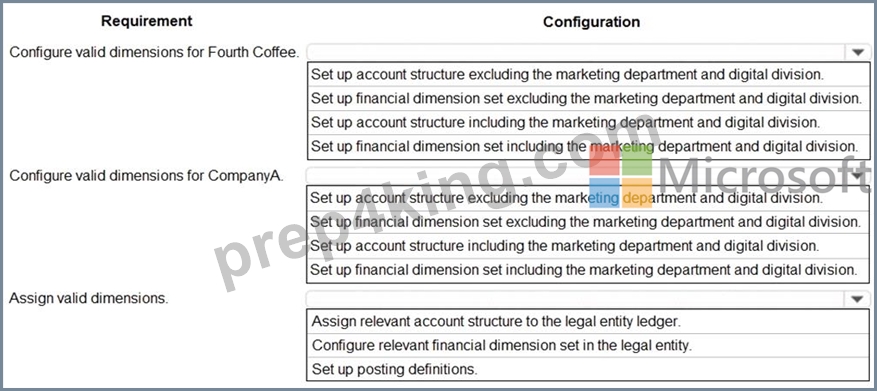Screen dimensions: 877x391
Task: Click the Configuration column header
Action: [591, 22]
